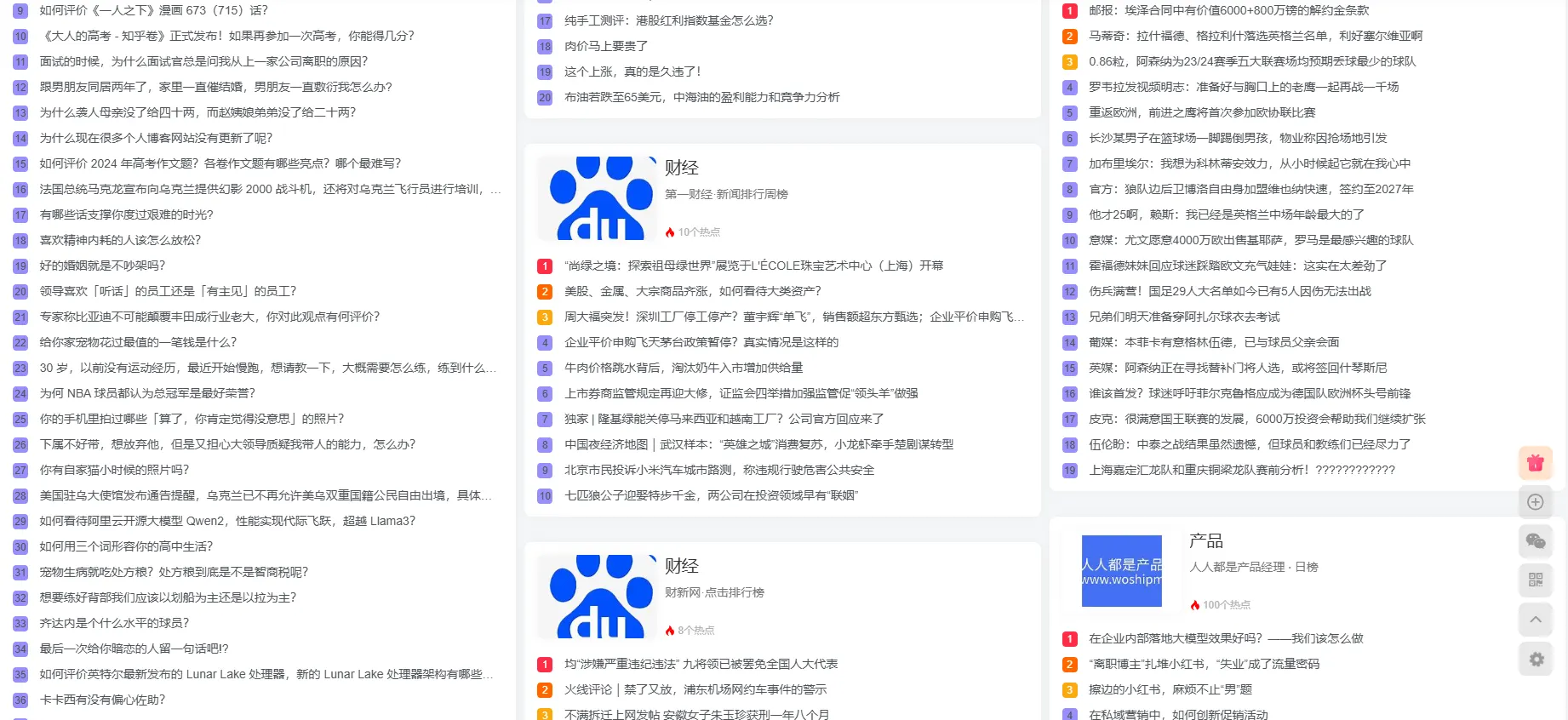Screen dimensions: 1568x720
Task: Click purple rank 36 badge for 卡卡西 question
Action: (x=20, y=700)
